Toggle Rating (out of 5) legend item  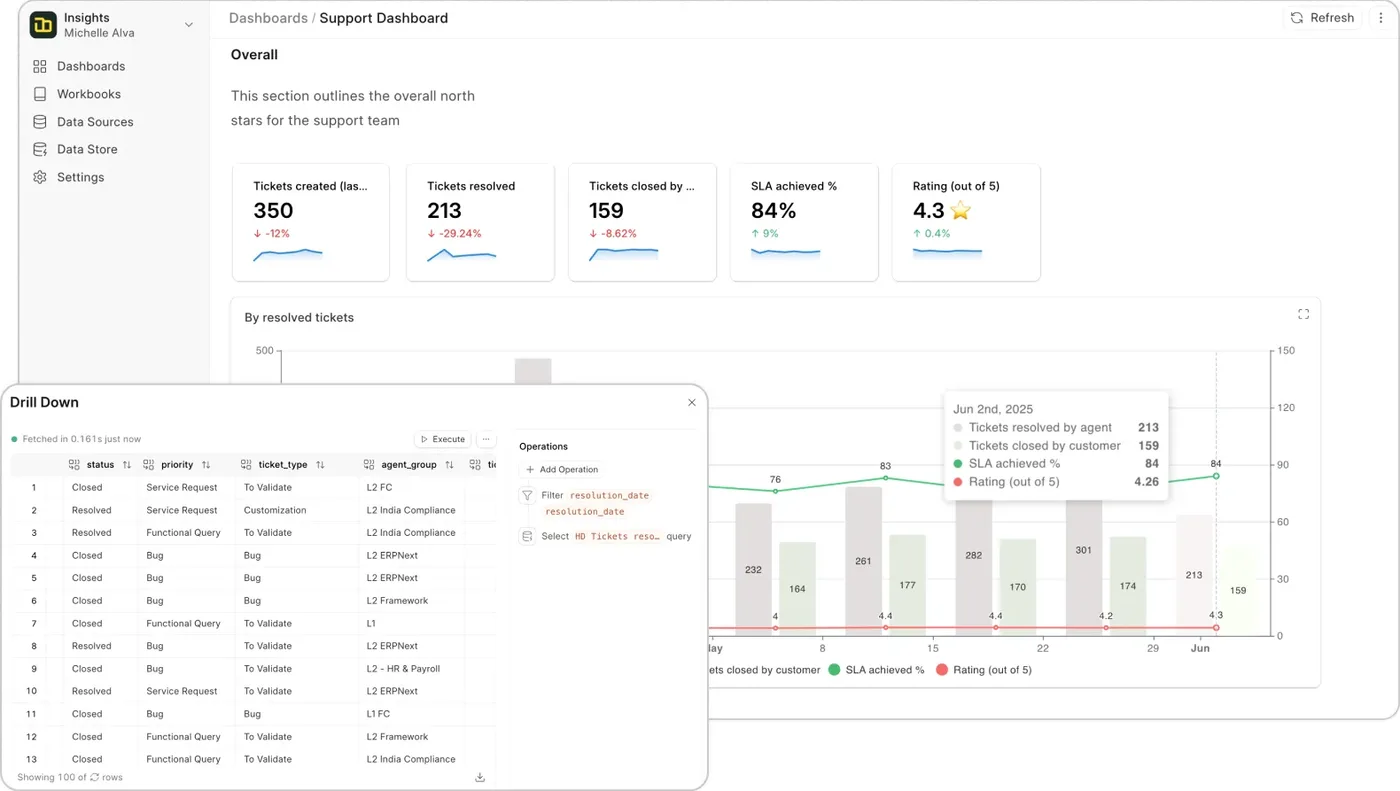[984, 670]
